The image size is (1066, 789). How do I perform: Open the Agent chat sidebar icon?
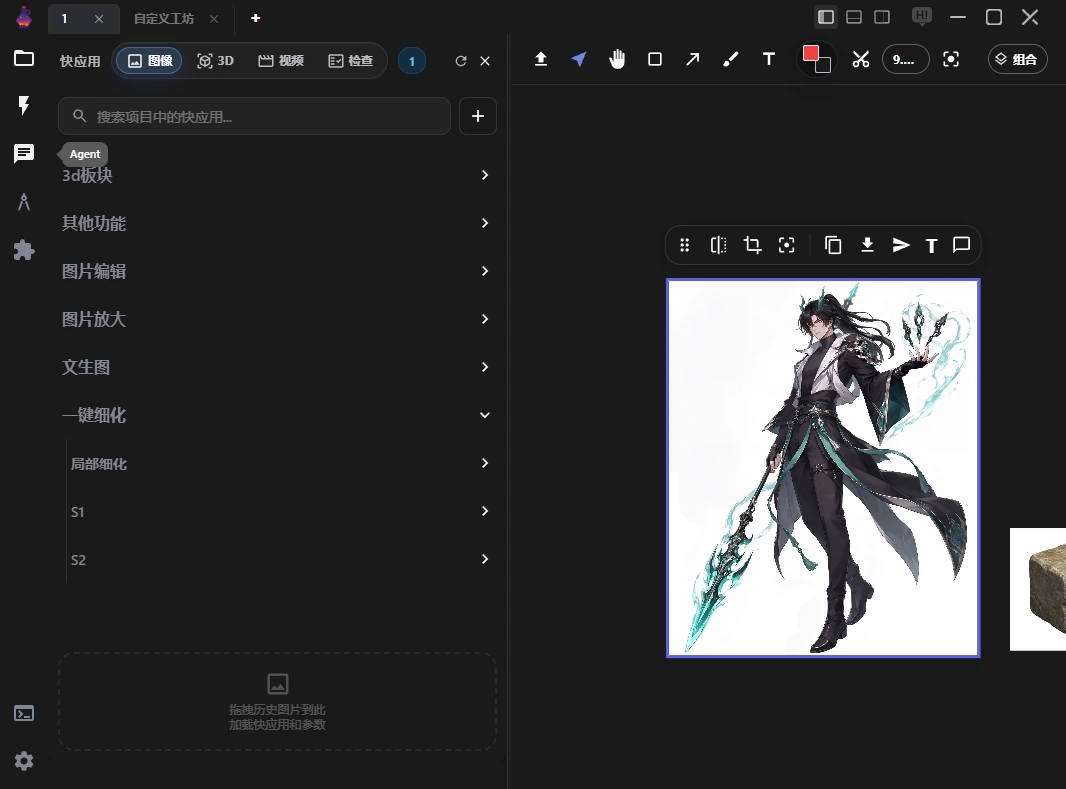pos(24,154)
